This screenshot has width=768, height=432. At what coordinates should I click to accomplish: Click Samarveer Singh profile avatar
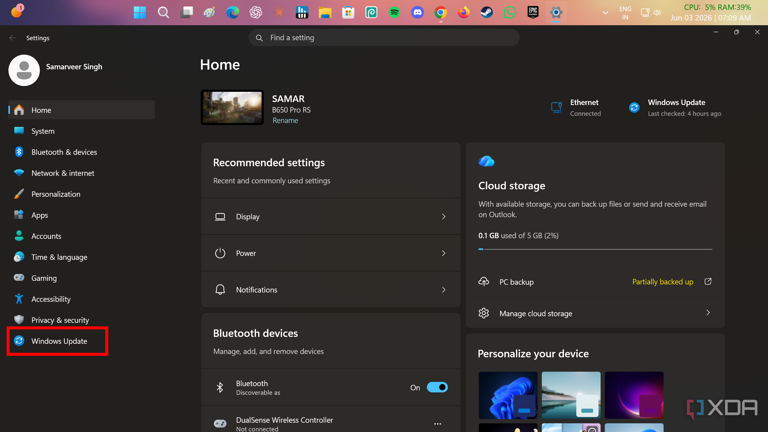click(24, 70)
